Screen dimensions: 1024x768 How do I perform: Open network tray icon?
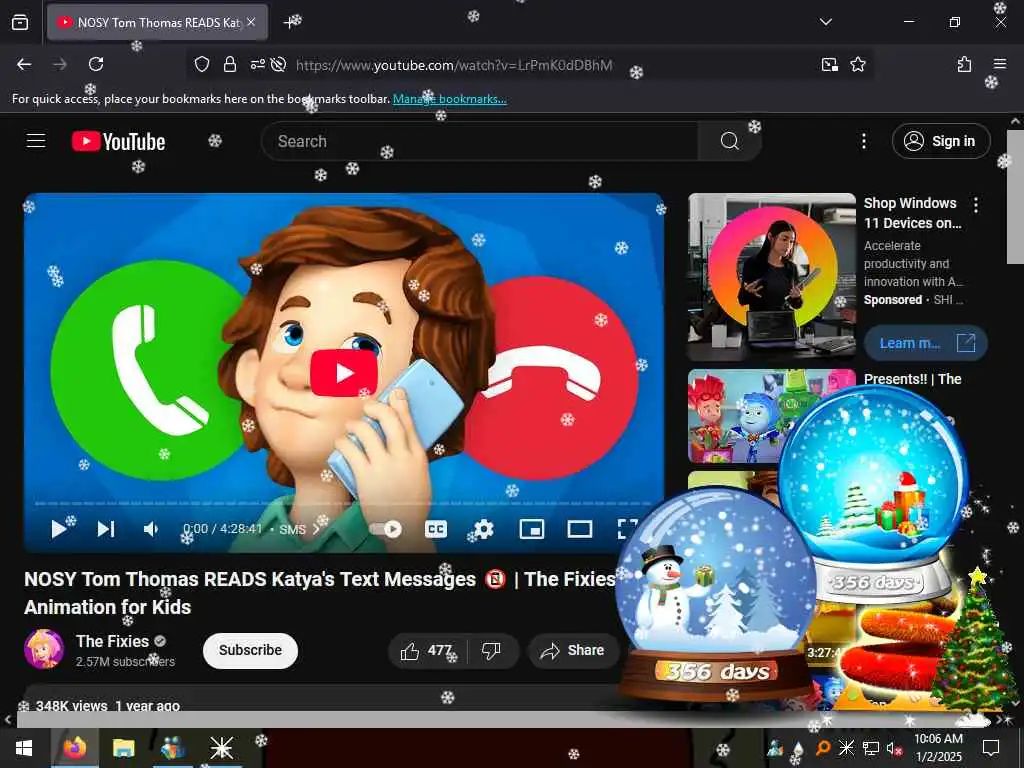pyautogui.click(x=871, y=748)
